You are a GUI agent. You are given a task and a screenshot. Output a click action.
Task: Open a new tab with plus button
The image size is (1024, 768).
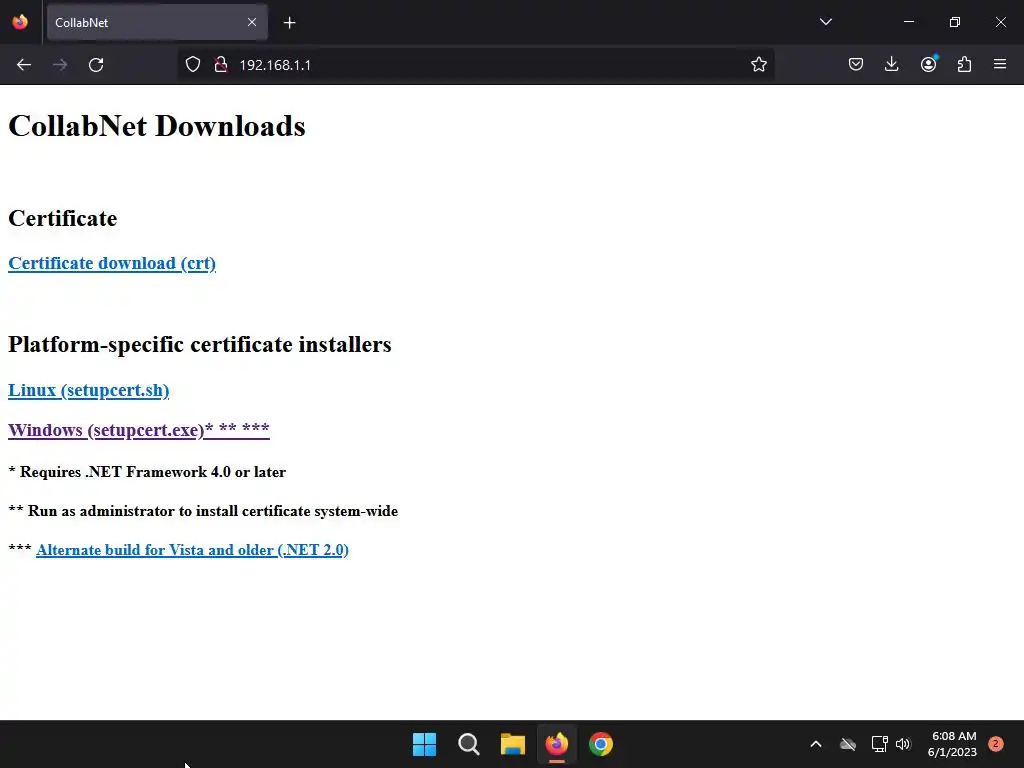(x=289, y=23)
